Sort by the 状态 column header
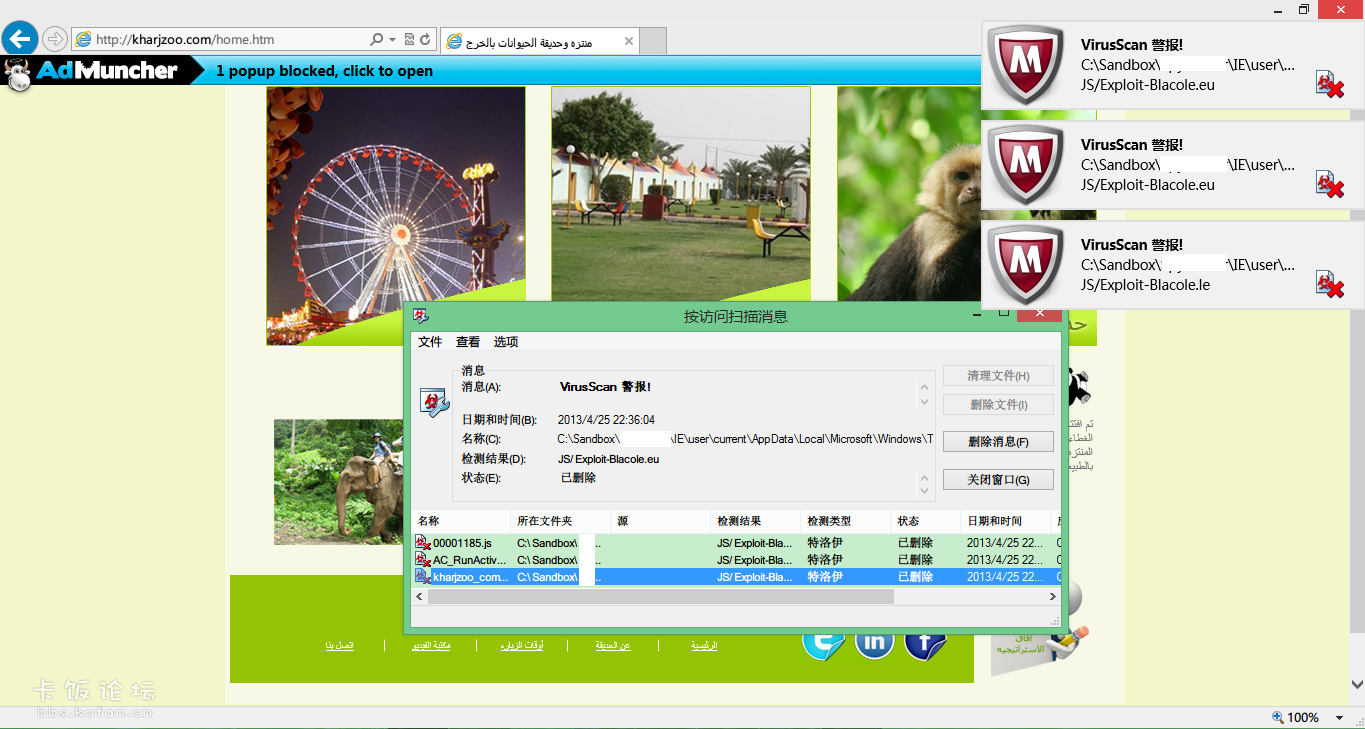The image size is (1365, 729). tap(925, 521)
